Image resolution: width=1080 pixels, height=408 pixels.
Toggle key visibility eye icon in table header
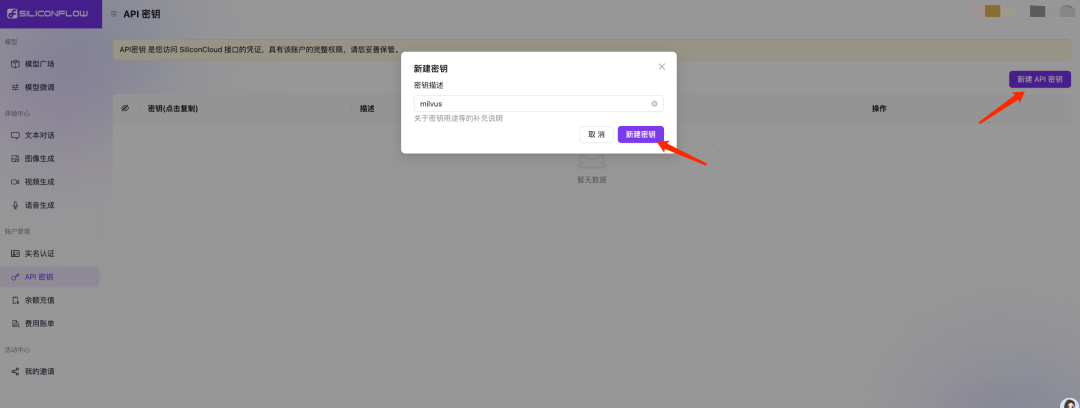[125, 109]
